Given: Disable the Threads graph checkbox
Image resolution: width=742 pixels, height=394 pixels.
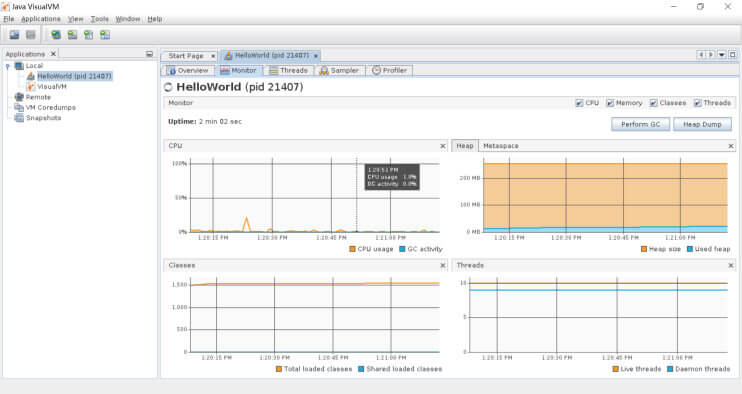Looking at the screenshot, I should point(698,103).
